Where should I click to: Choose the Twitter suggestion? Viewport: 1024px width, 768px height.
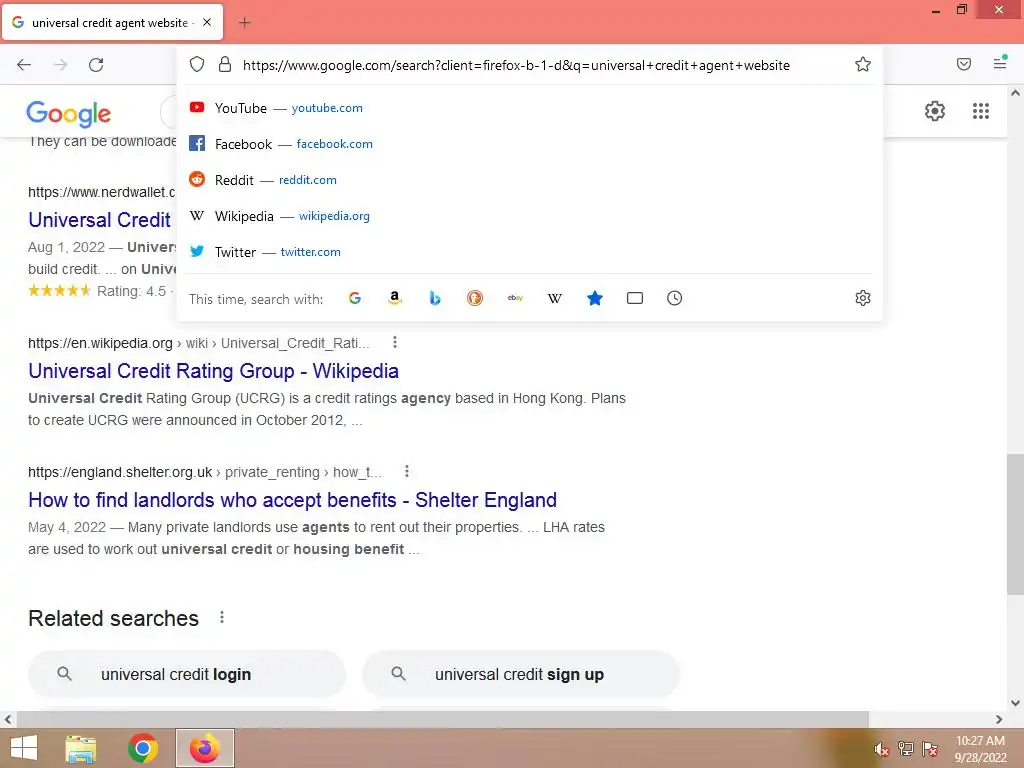tap(529, 251)
